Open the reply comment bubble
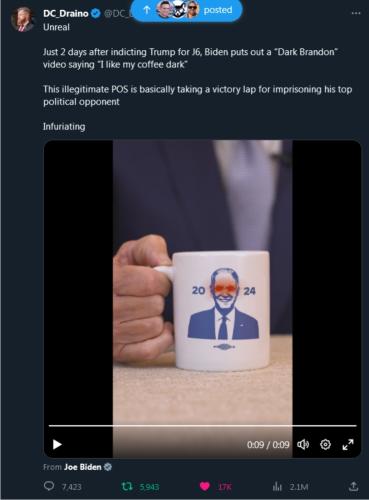 click(49, 486)
